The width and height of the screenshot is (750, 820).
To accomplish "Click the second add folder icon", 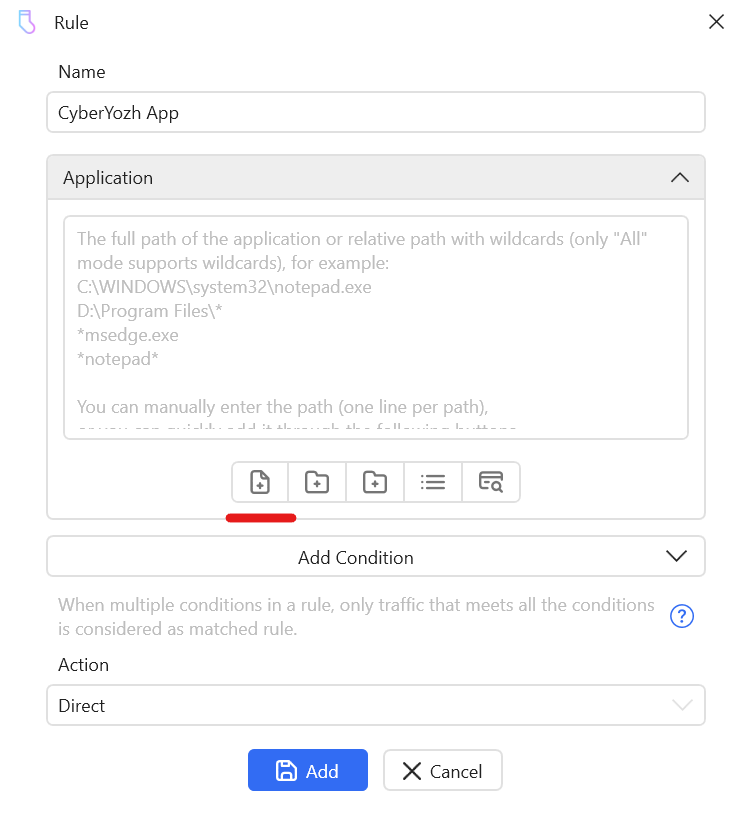I will tap(375, 482).
